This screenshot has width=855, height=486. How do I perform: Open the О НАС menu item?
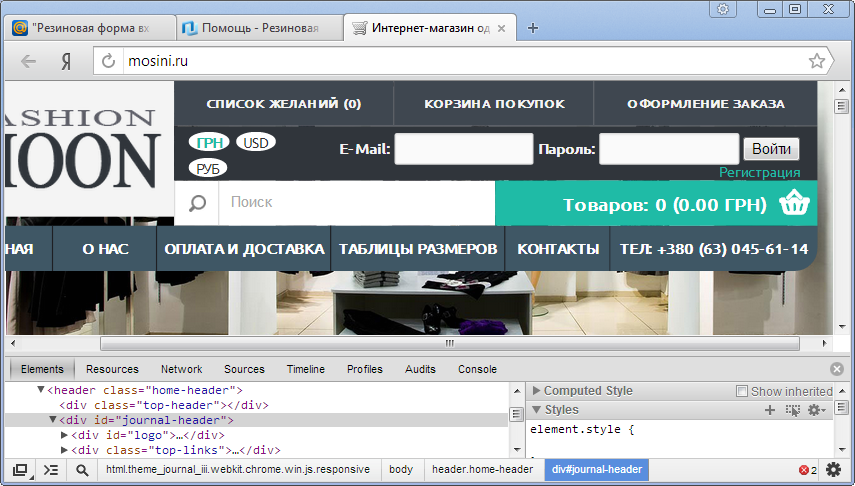coord(105,249)
